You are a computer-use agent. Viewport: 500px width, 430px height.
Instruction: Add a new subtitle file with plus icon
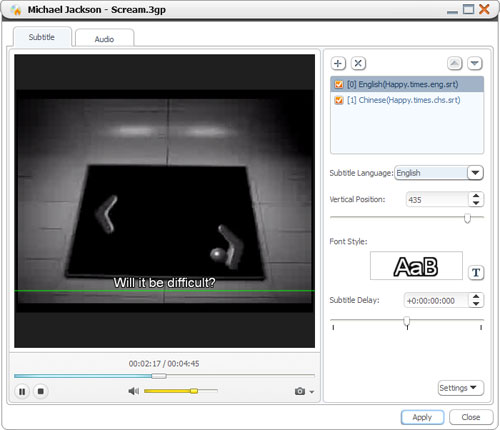pyautogui.click(x=338, y=63)
